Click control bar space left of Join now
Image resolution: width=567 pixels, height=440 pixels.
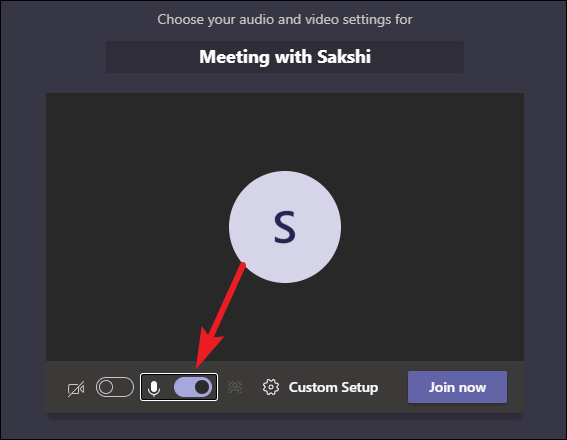coord(393,387)
